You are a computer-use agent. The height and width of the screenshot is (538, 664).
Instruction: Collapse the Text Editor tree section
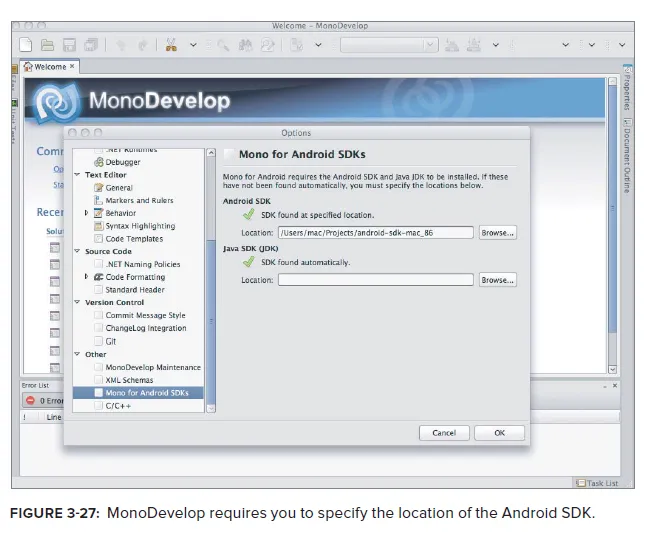pyautogui.click(x=77, y=175)
